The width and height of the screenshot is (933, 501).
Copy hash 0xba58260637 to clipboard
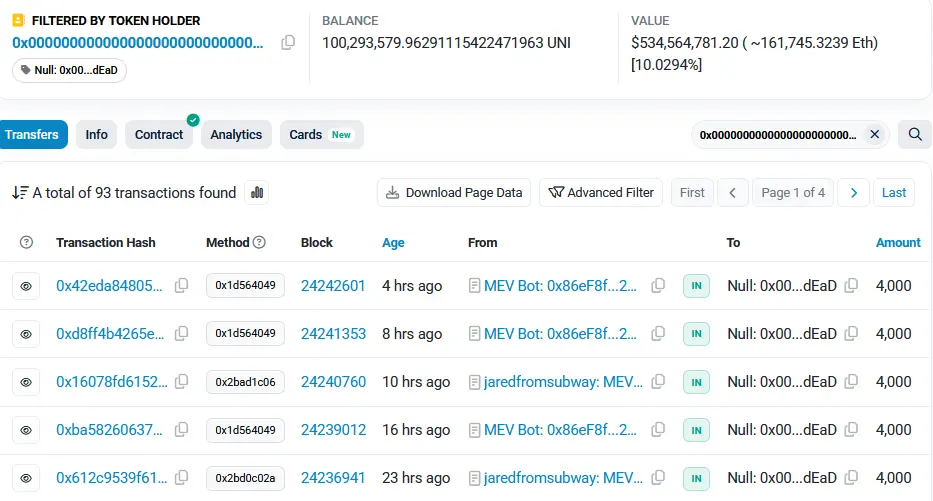[181, 430]
